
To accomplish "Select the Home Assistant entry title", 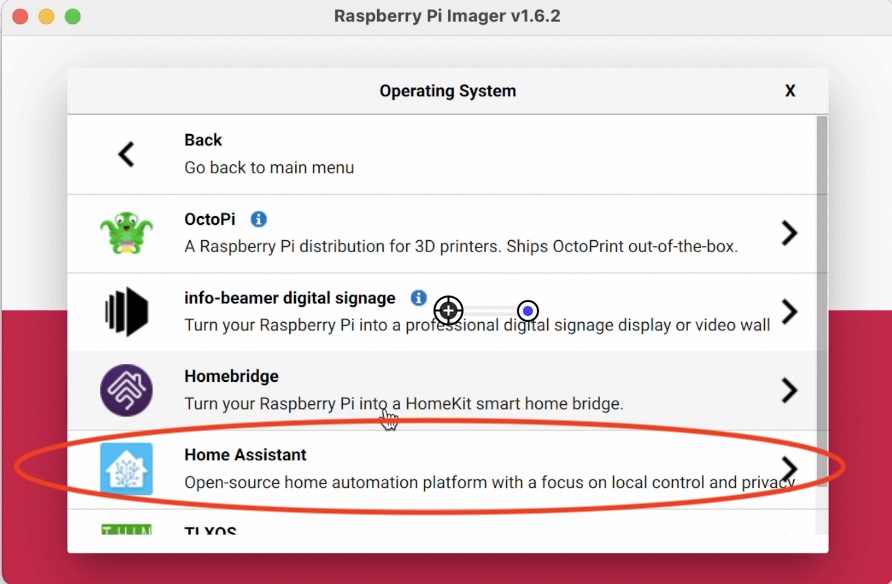I will (245, 454).
